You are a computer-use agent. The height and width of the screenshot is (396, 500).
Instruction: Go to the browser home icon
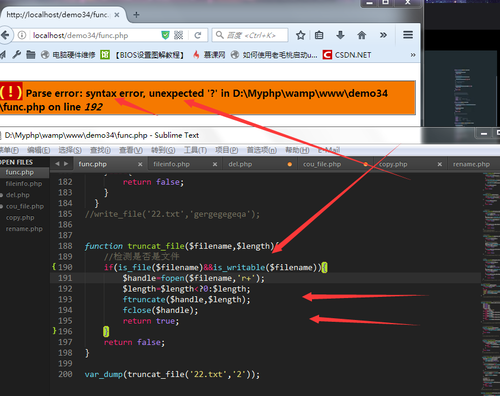(362, 35)
